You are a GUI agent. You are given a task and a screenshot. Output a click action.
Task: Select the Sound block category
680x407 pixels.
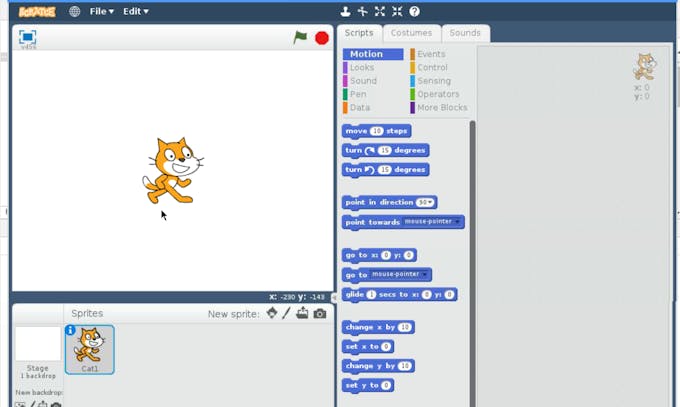coord(363,81)
